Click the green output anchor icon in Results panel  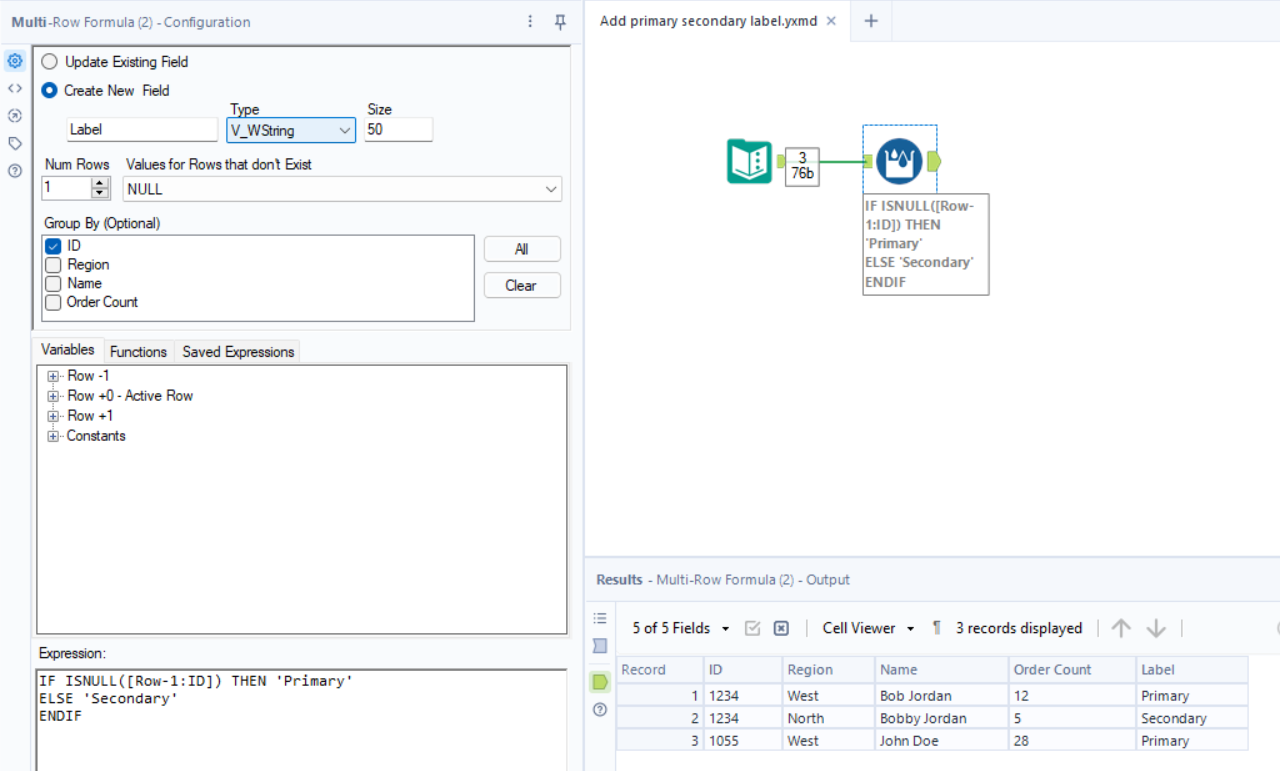pos(599,681)
